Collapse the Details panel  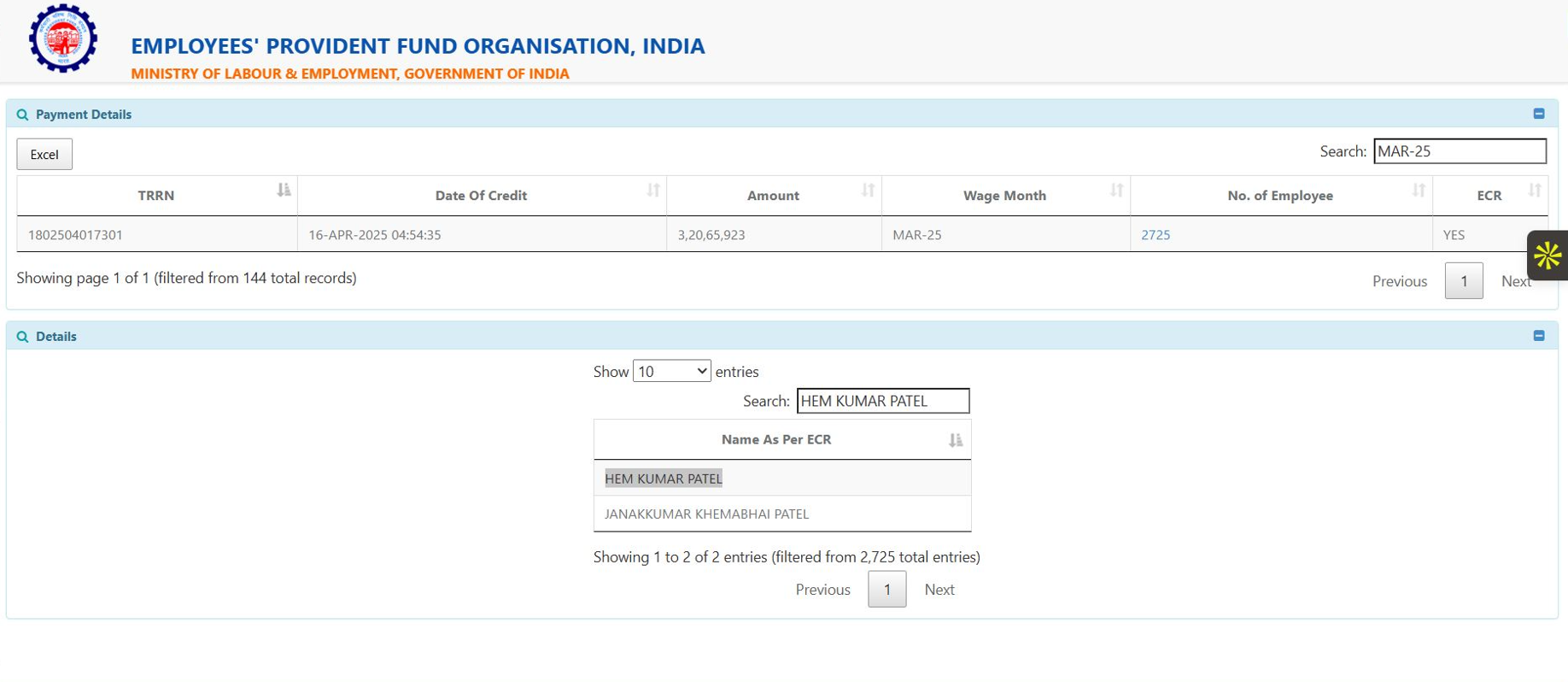pos(1538,336)
